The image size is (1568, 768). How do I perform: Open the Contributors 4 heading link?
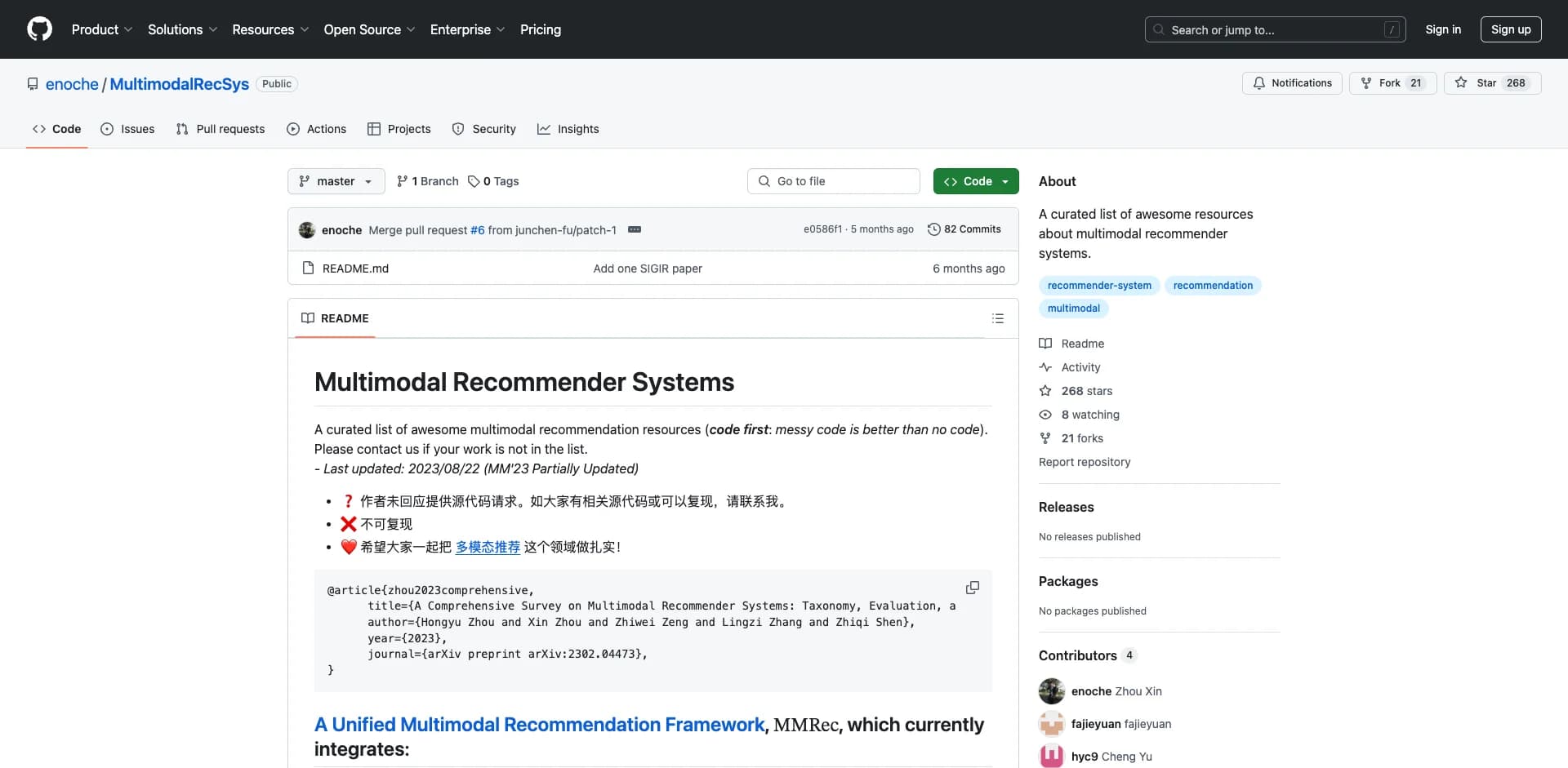click(x=1087, y=655)
